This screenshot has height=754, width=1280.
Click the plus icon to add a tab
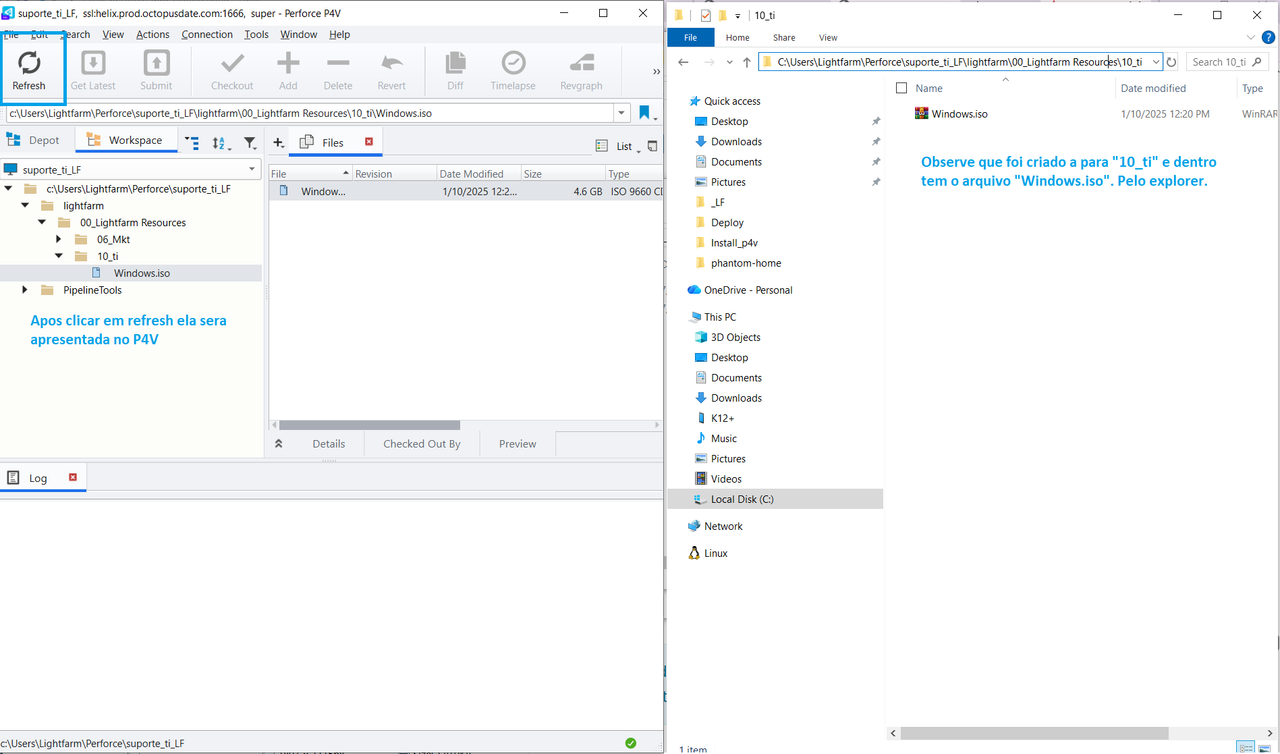[x=279, y=143]
